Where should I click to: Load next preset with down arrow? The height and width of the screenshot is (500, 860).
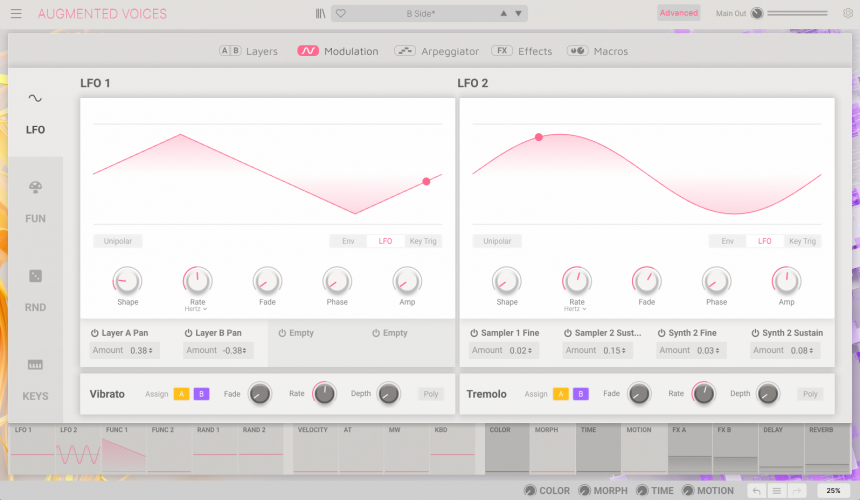point(518,14)
